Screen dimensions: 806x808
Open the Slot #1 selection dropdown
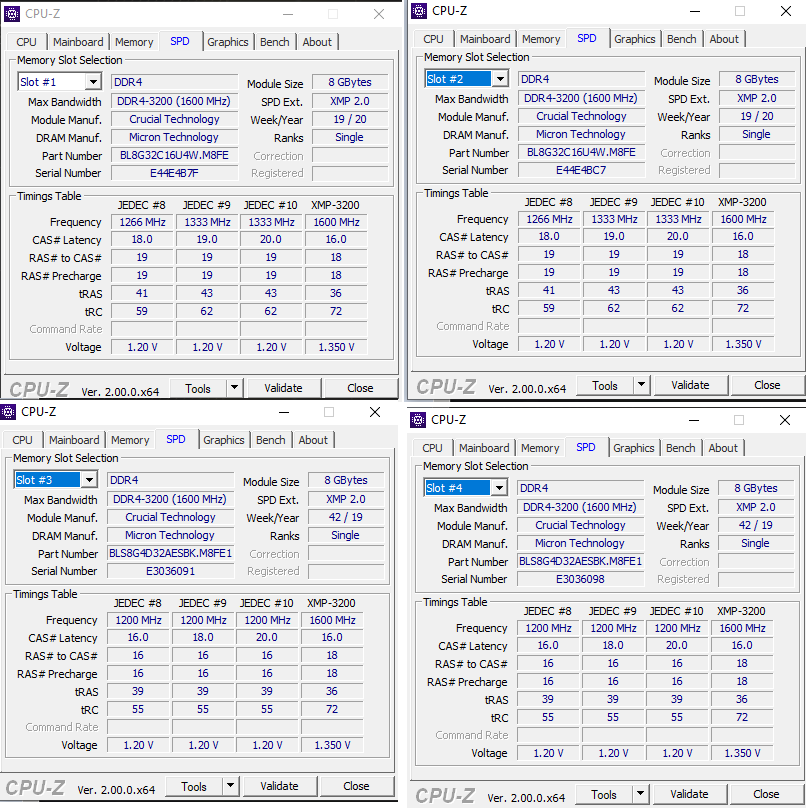[x=93, y=82]
